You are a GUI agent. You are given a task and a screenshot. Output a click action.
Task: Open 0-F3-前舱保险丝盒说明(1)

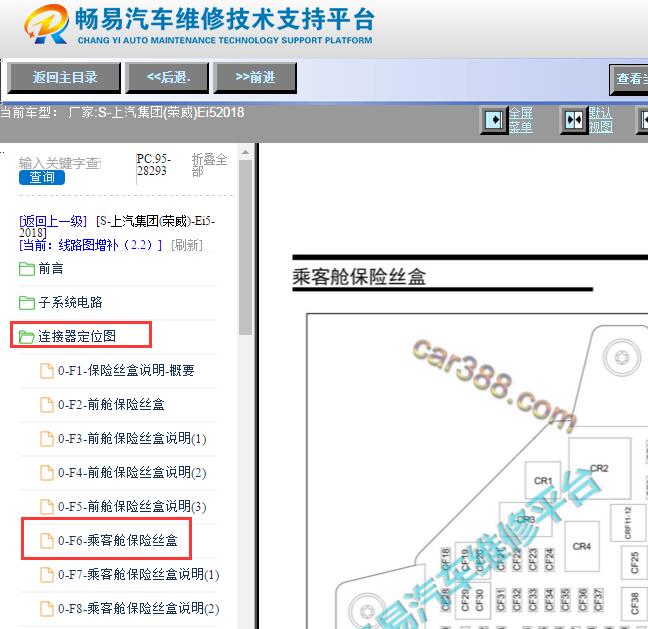pos(132,438)
